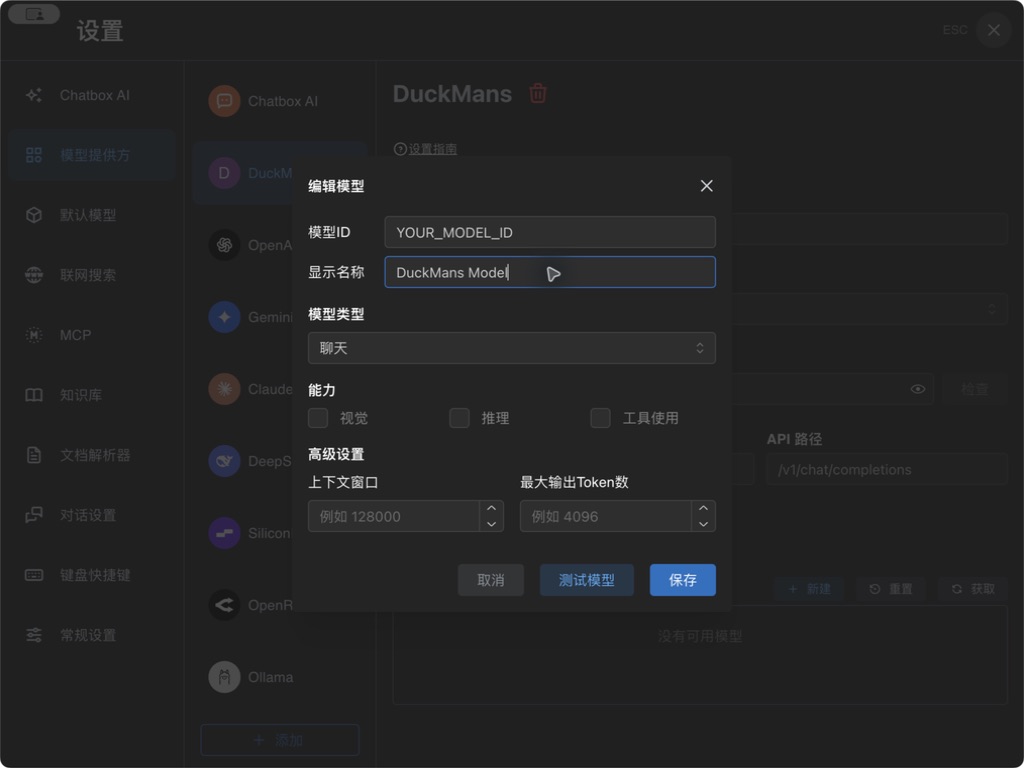1024x768 pixels.
Task: Click the 联网搜索 globe icon
Action: point(34,275)
